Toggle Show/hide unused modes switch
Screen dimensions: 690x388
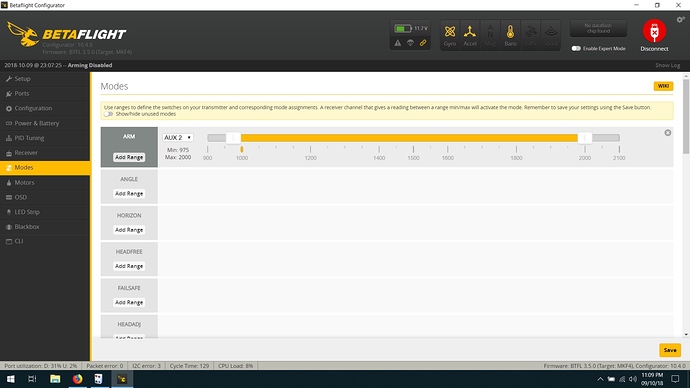coord(108,114)
